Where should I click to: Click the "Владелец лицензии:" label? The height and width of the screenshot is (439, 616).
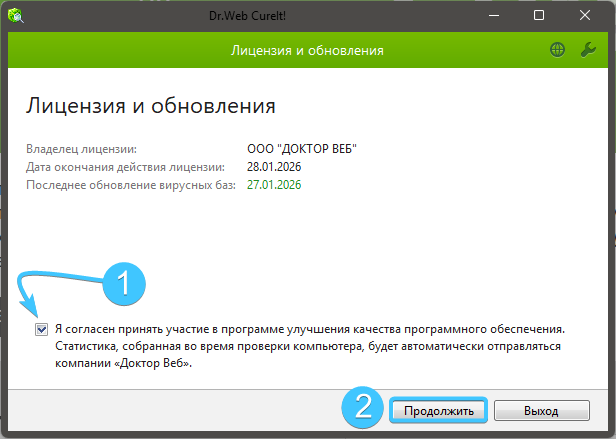(81, 149)
